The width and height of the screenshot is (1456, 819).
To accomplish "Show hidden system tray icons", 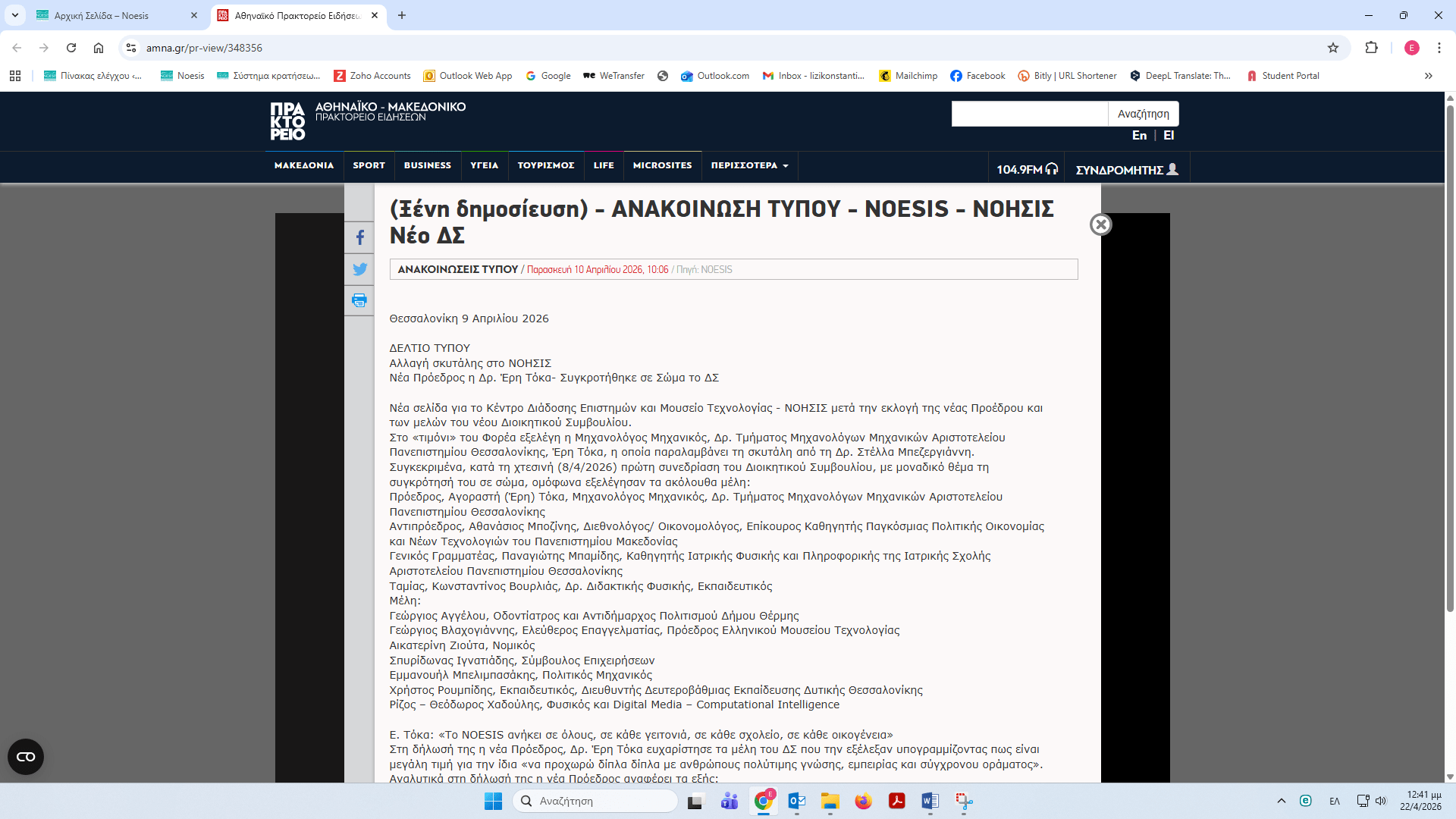I will pyautogui.click(x=1282, y=801).
